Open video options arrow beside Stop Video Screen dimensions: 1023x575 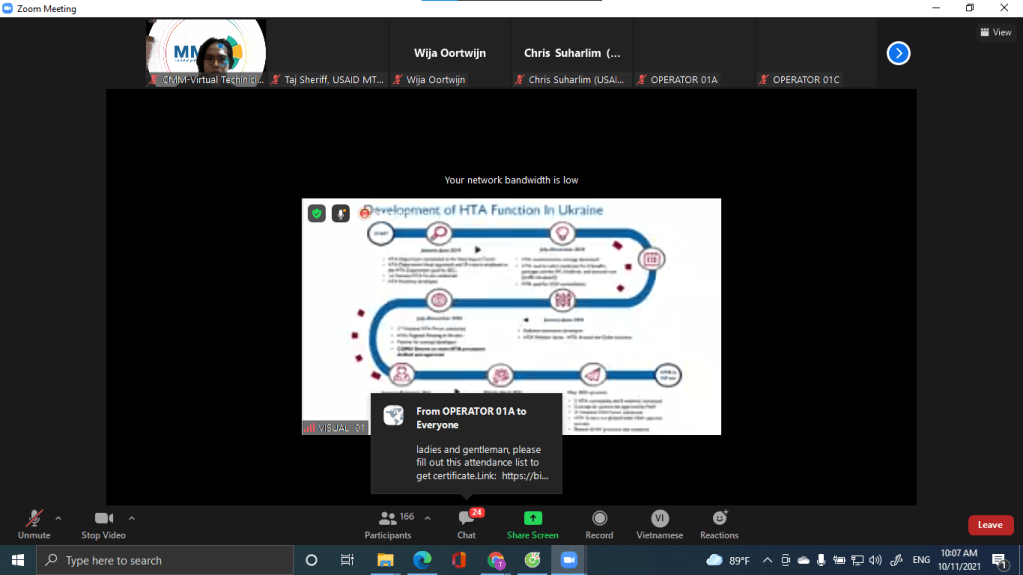132,518
